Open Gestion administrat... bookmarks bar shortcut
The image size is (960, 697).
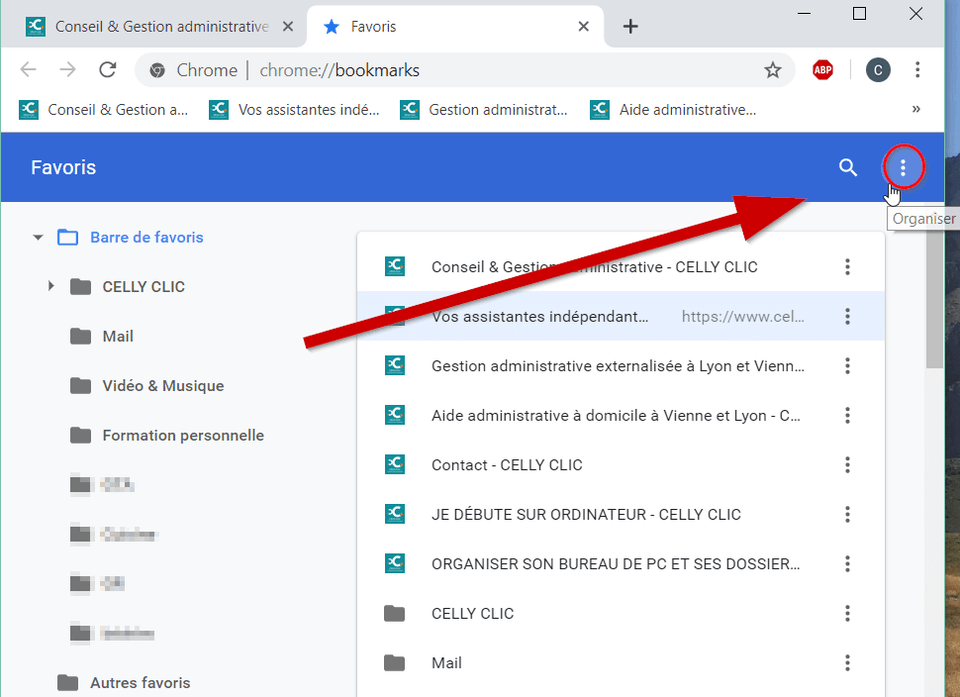point(484,110)
